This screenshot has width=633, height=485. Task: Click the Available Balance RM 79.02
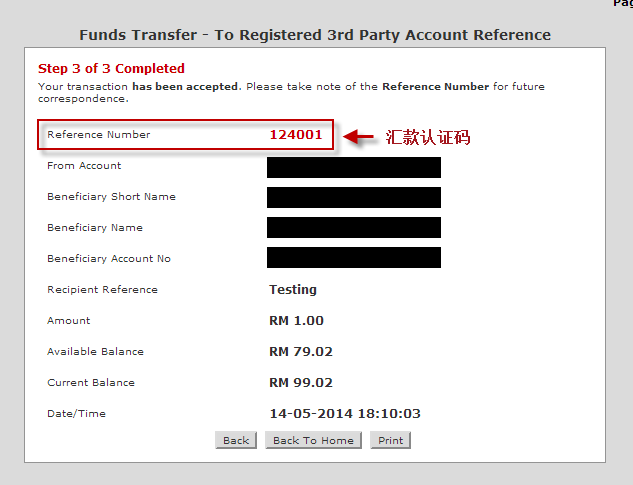point(301,352)
